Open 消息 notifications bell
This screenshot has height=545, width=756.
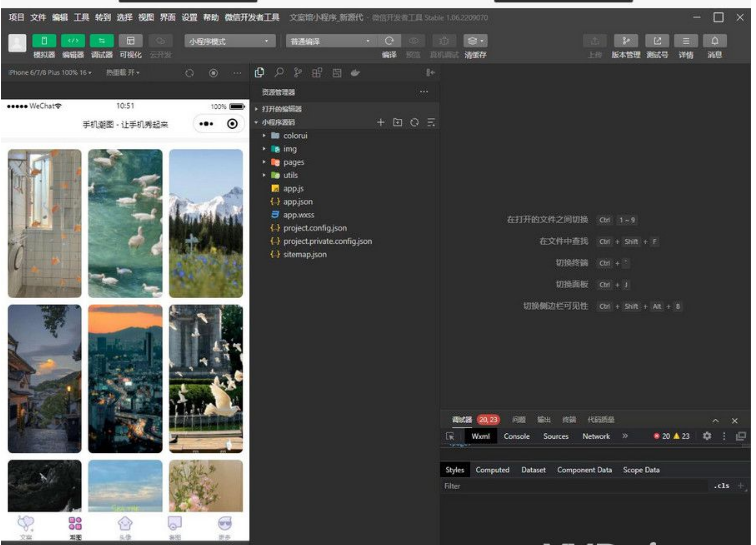coord(715,41)
